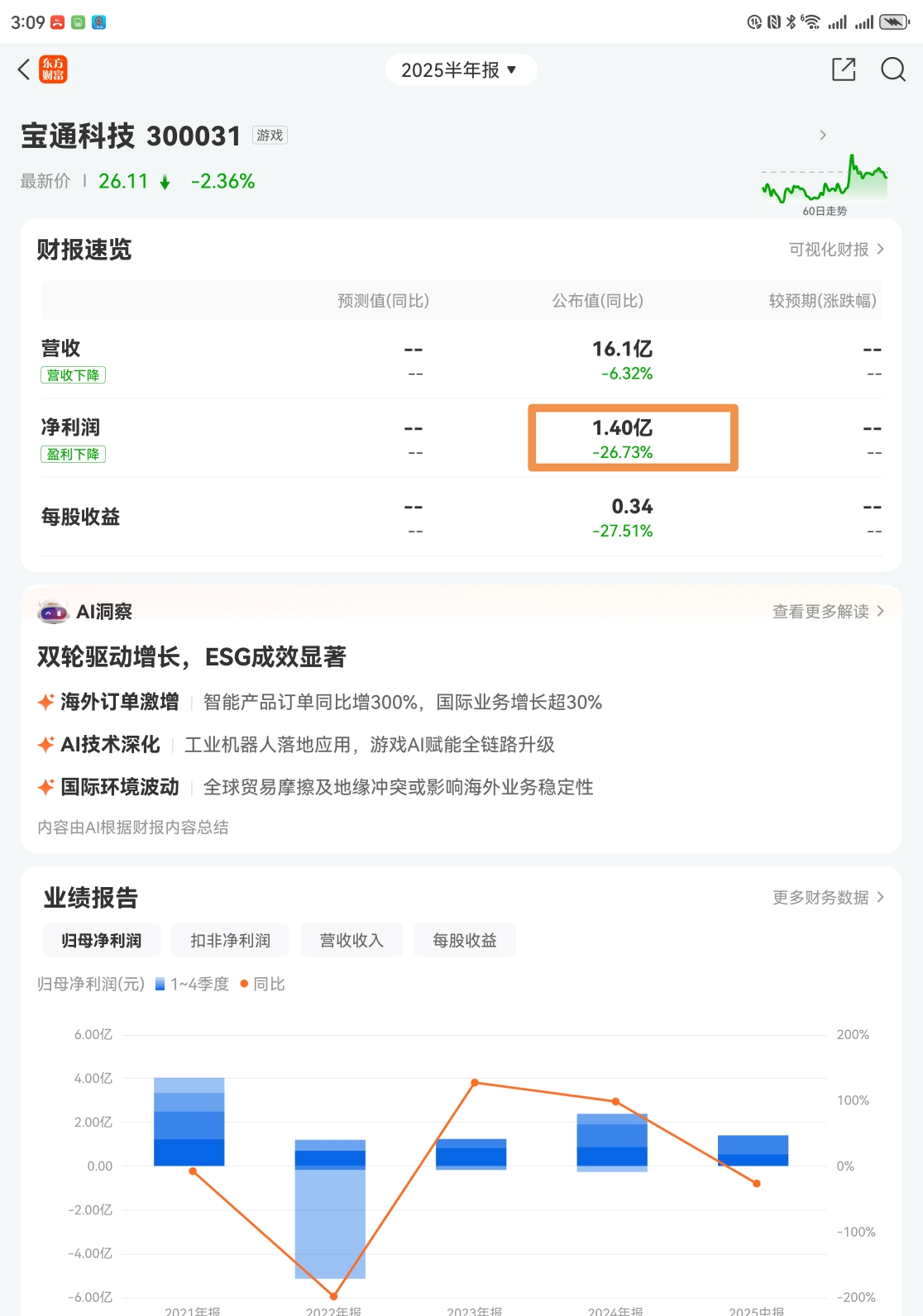
Task: Select the 1.40亿 net profit value
Action: tap(623, 427)
